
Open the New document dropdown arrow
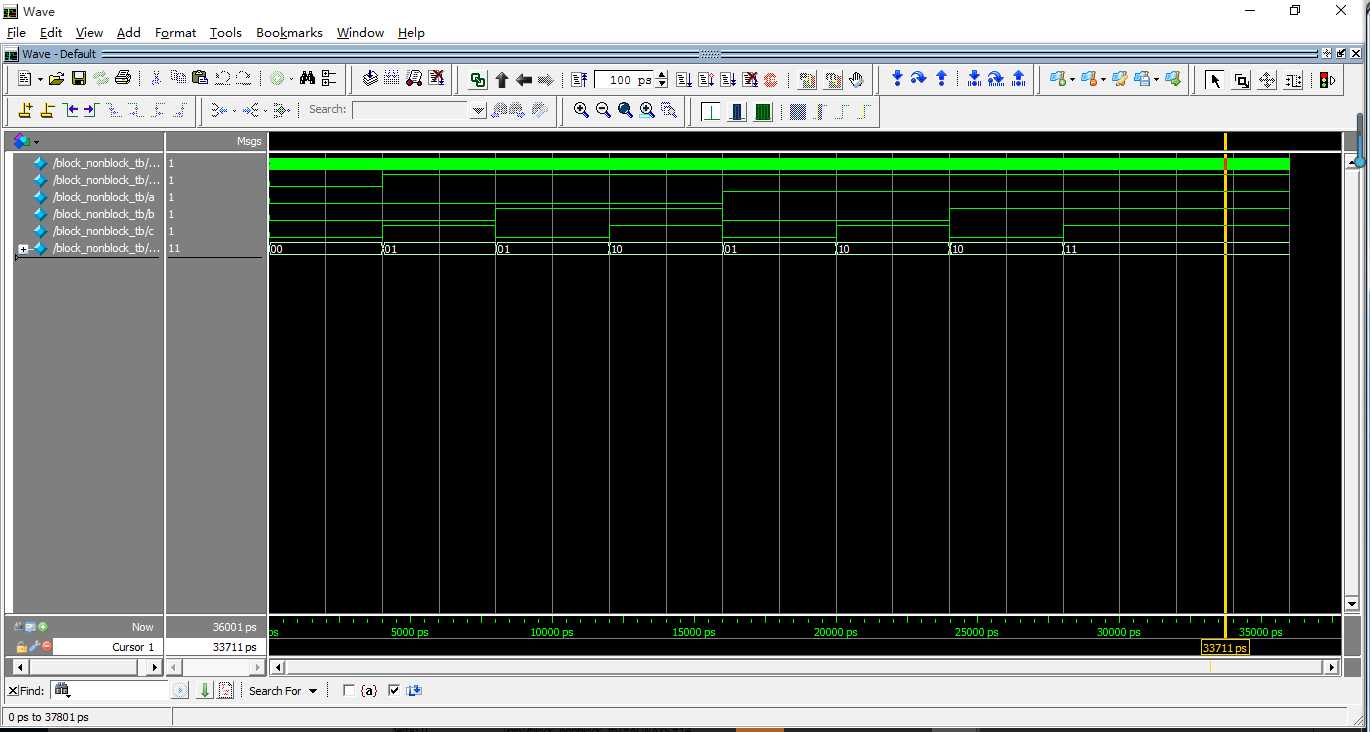click(x=40, y=80)
